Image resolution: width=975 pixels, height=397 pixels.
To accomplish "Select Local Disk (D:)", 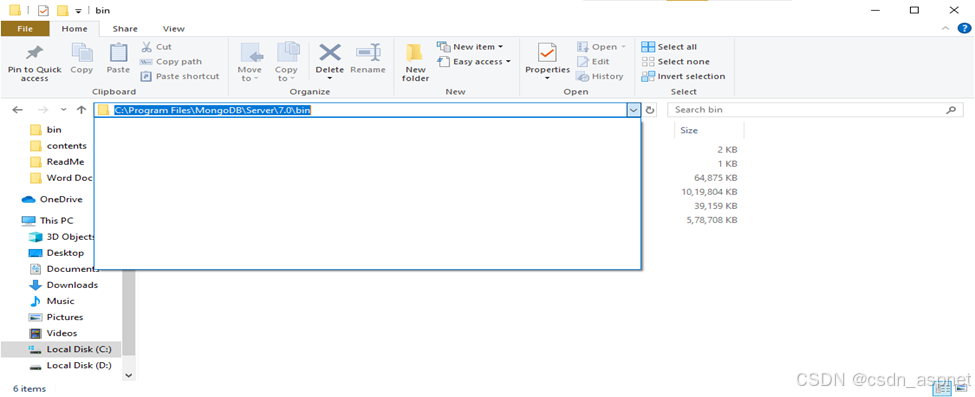I will pyautogui.click(x=71, y=365).
